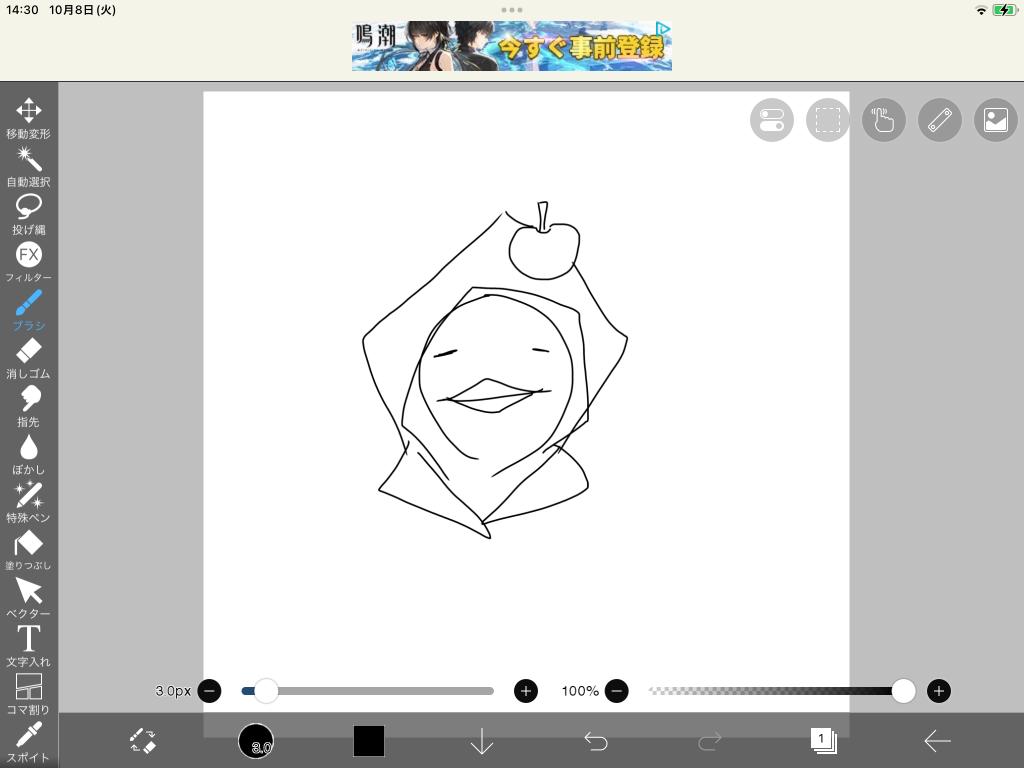The width and height of the screenshot is (1024, 768).
Task: Click the undo arrow button
Action: [x=596, y=741]
